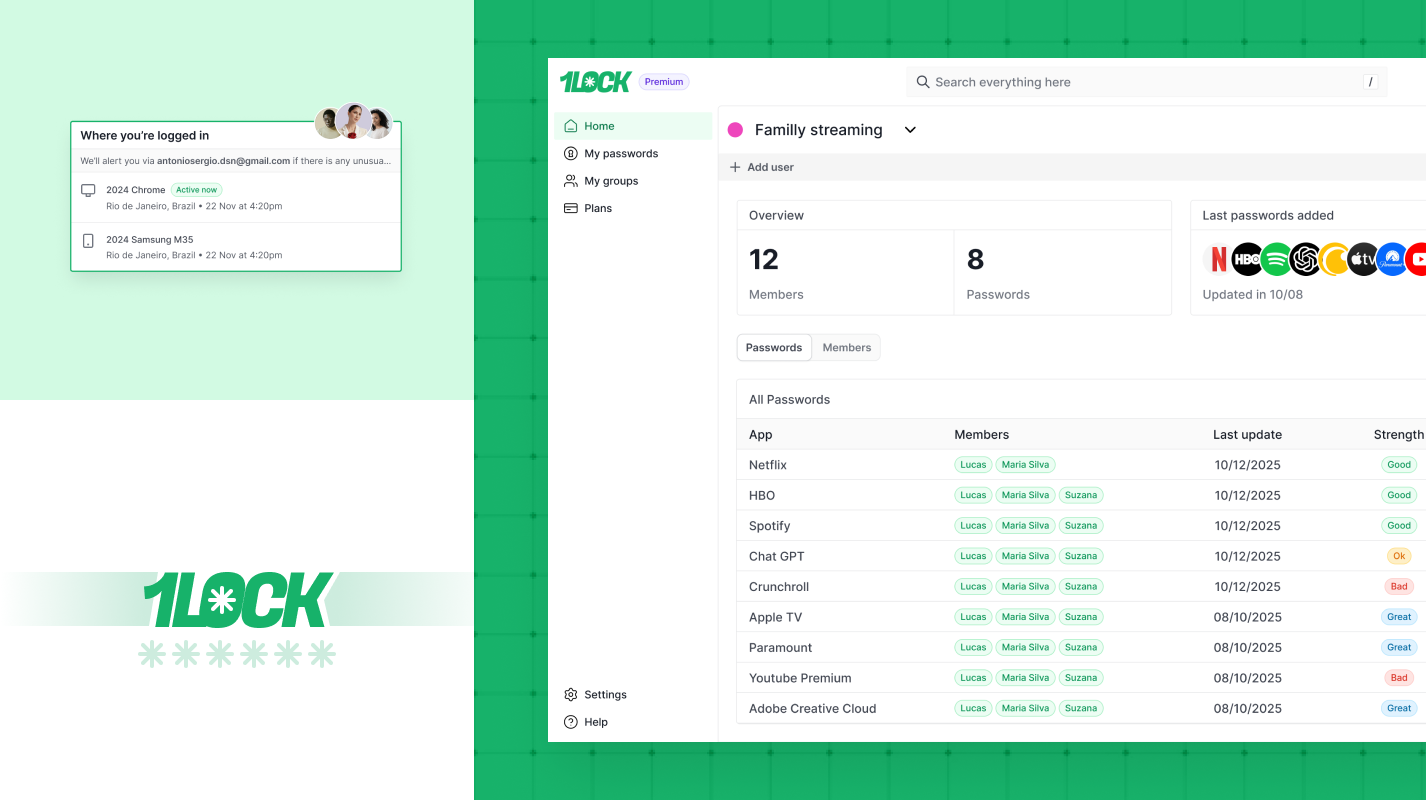This screenshot has width=1426, height=800.
Task: Click the monitor icon beside 2024 Chrome
Action: pyautogui.click(x=88, y=190)
